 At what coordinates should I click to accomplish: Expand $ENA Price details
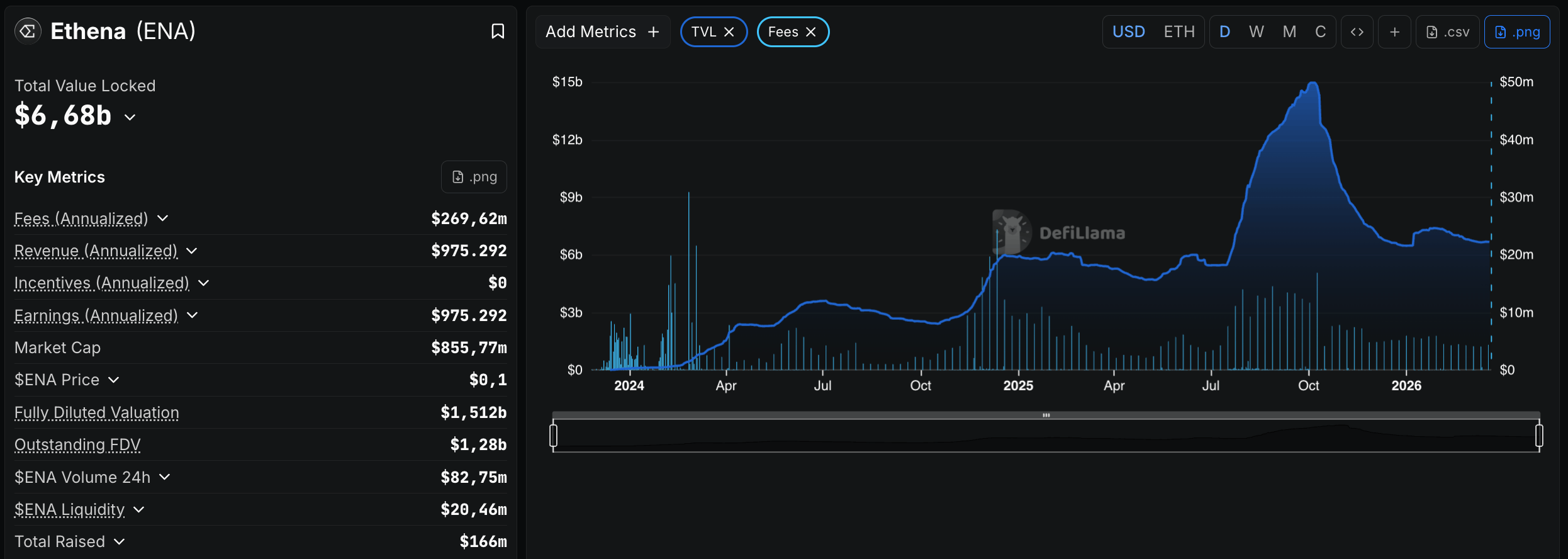pos(114,380)
